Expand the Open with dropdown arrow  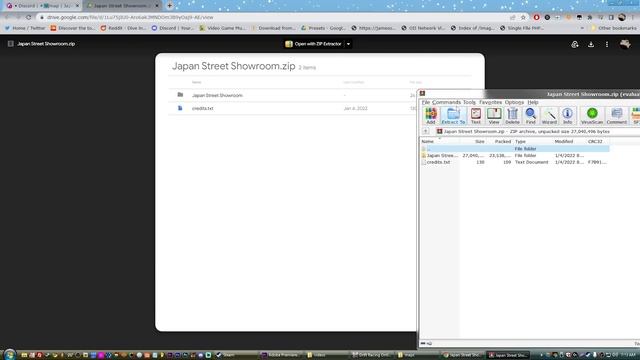coord(348,44)
